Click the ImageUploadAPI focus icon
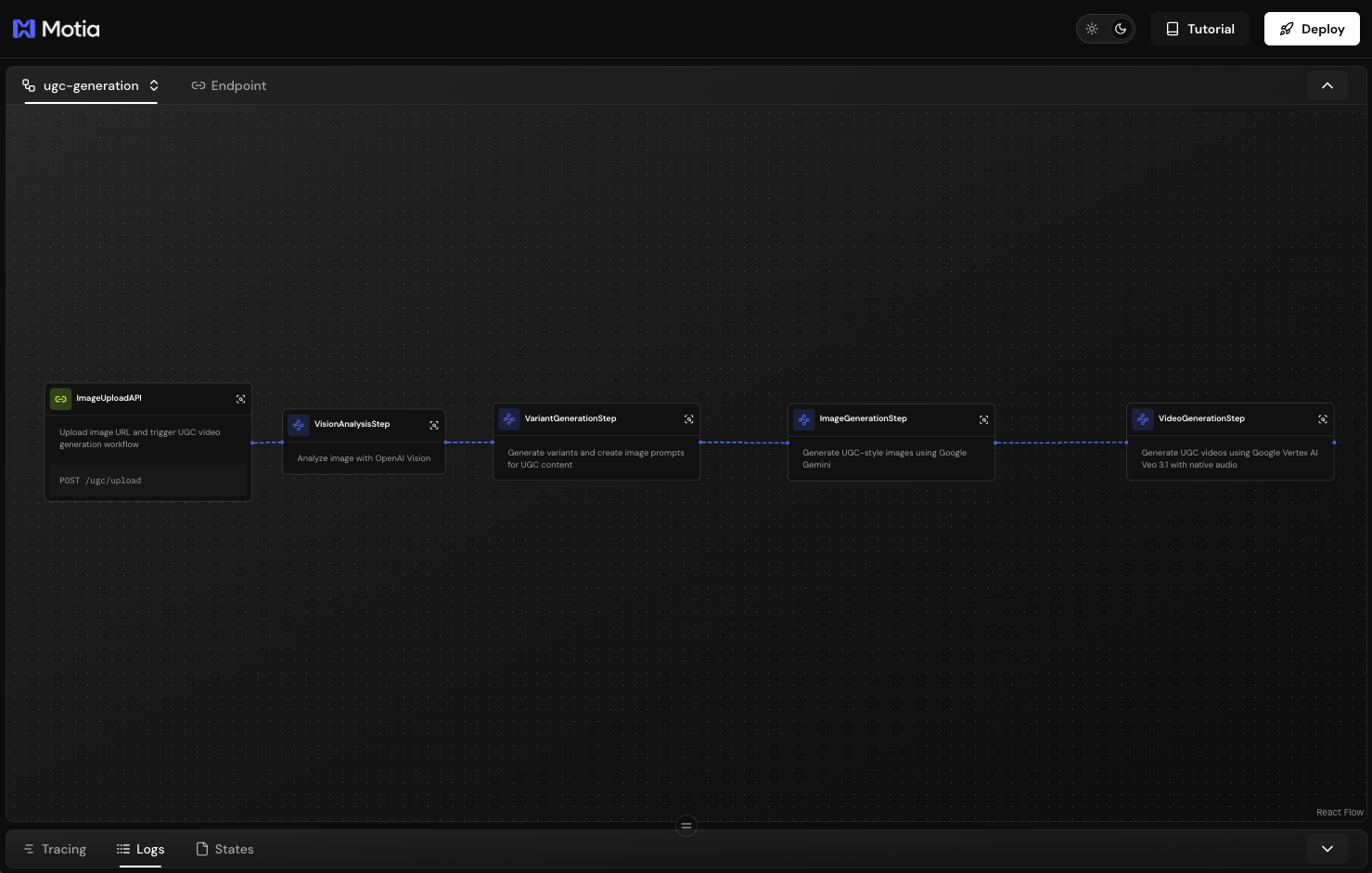The width and height of the screenshot is (1372, 873). tap(240, 399)
